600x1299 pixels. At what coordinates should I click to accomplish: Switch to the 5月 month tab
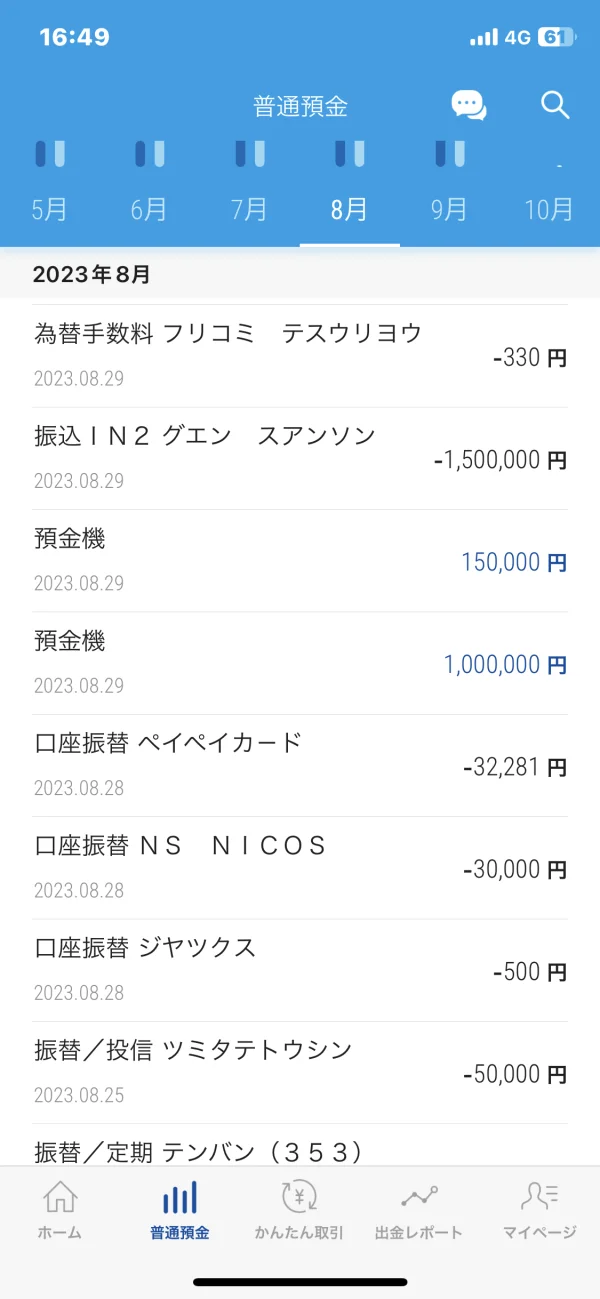point(50,210)
